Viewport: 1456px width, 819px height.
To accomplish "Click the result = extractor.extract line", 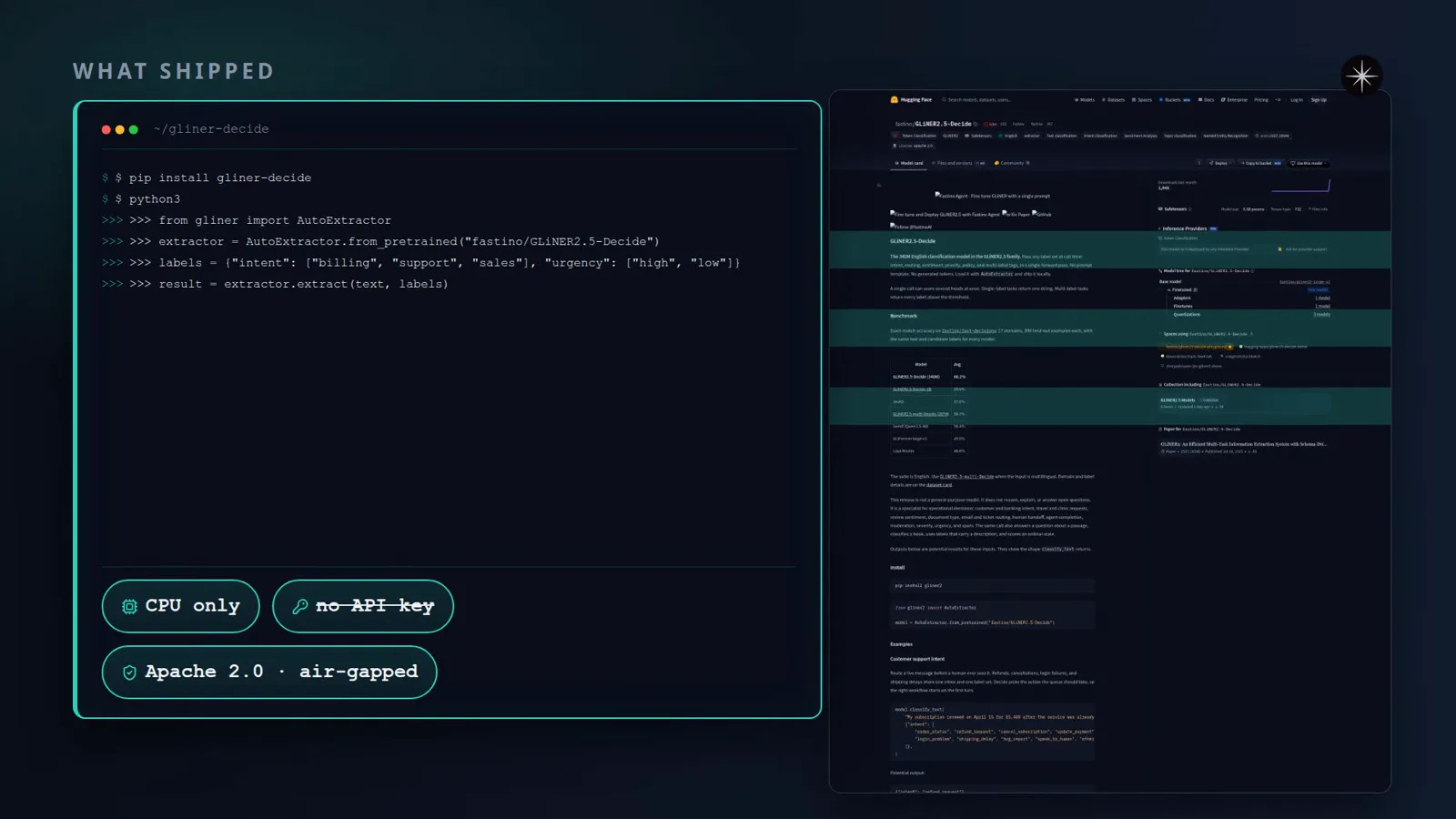I will pyautogui.click(x=276, y=285).
